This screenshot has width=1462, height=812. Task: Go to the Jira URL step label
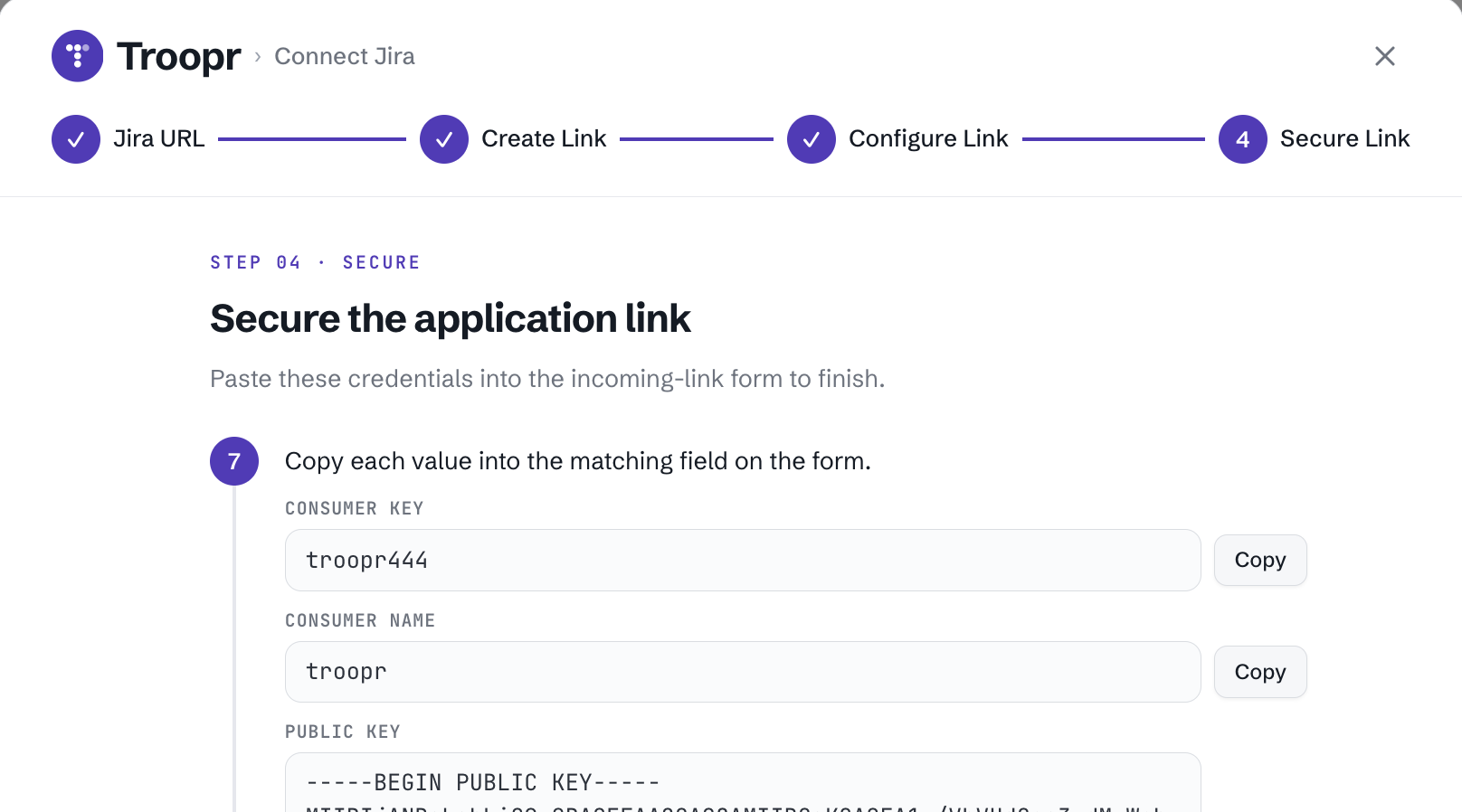tap(159, 138)
